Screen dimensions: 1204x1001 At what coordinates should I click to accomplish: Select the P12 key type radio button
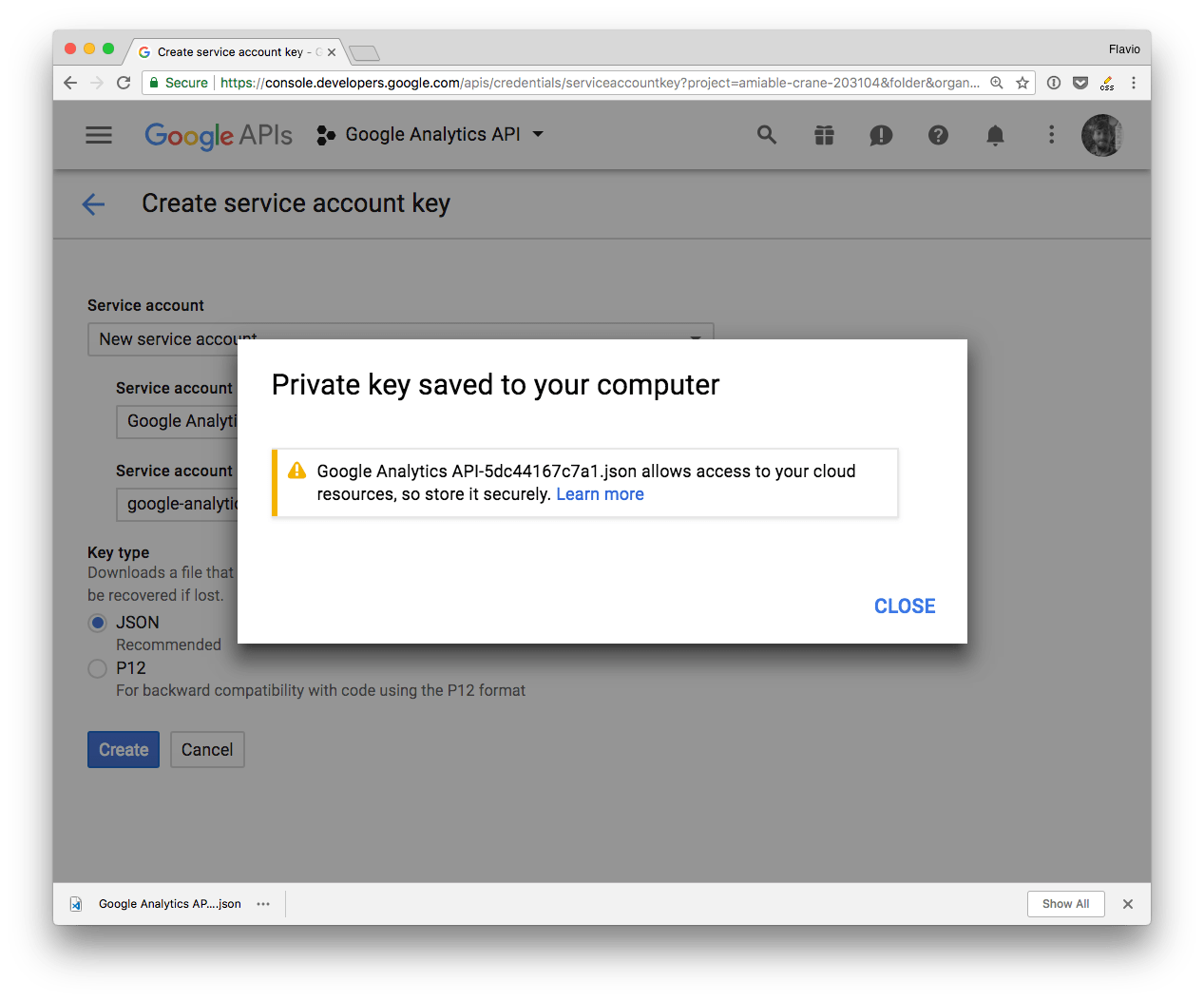(x=97, y=668)
